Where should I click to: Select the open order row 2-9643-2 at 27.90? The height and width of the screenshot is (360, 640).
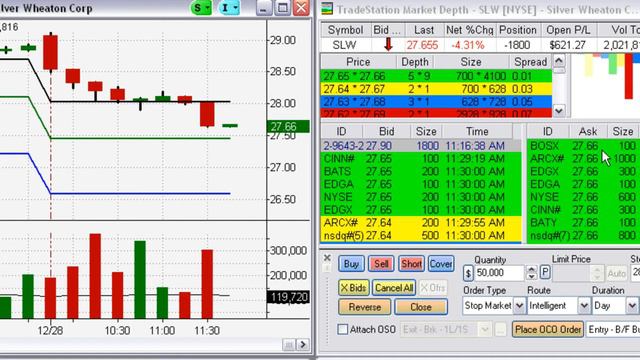pos(421,146)
